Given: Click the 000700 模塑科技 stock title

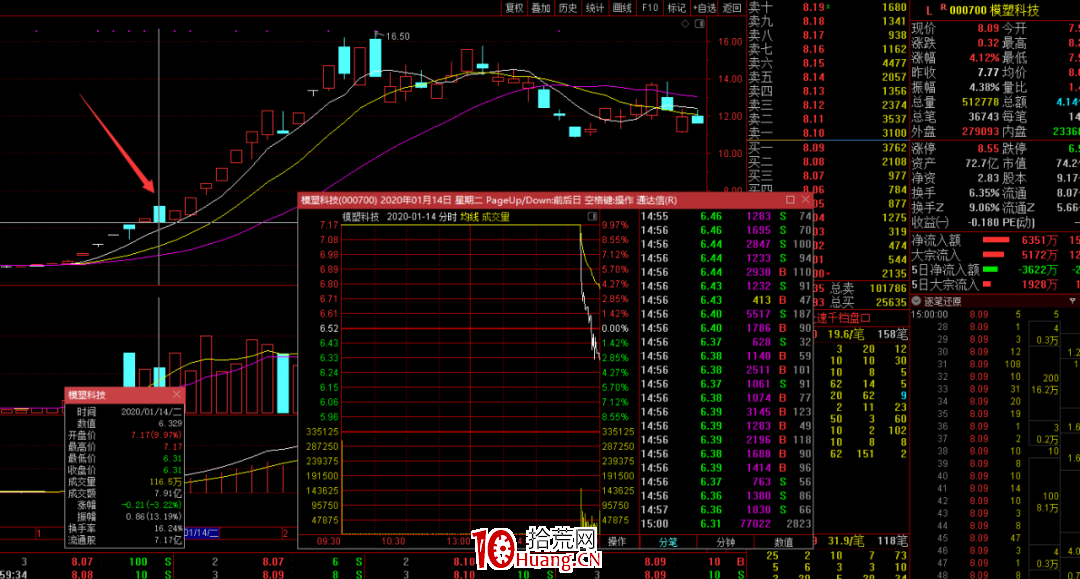Looking at the screenshot, I should tap(994, 10).
